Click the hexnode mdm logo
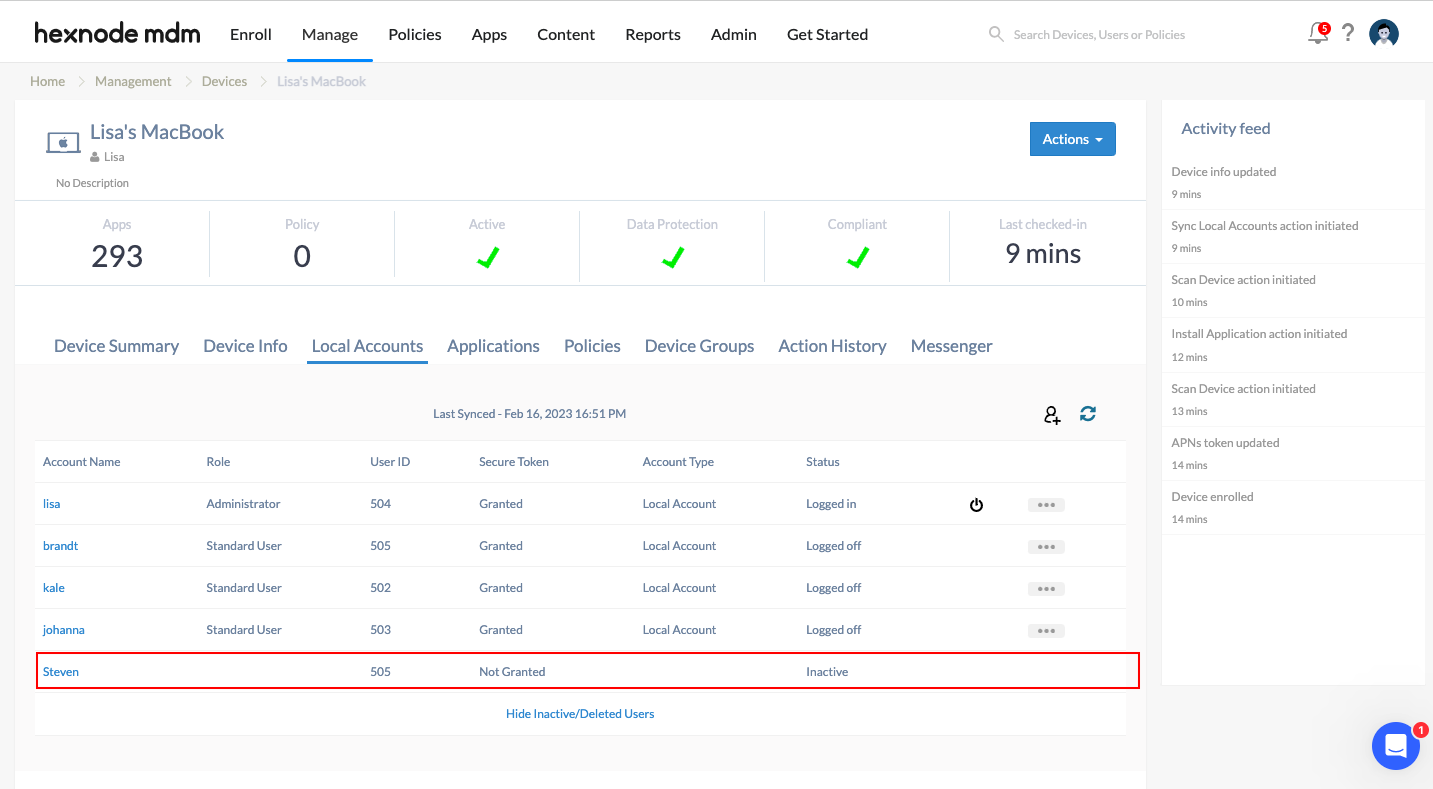1433x789 pixels. point(117,33)
